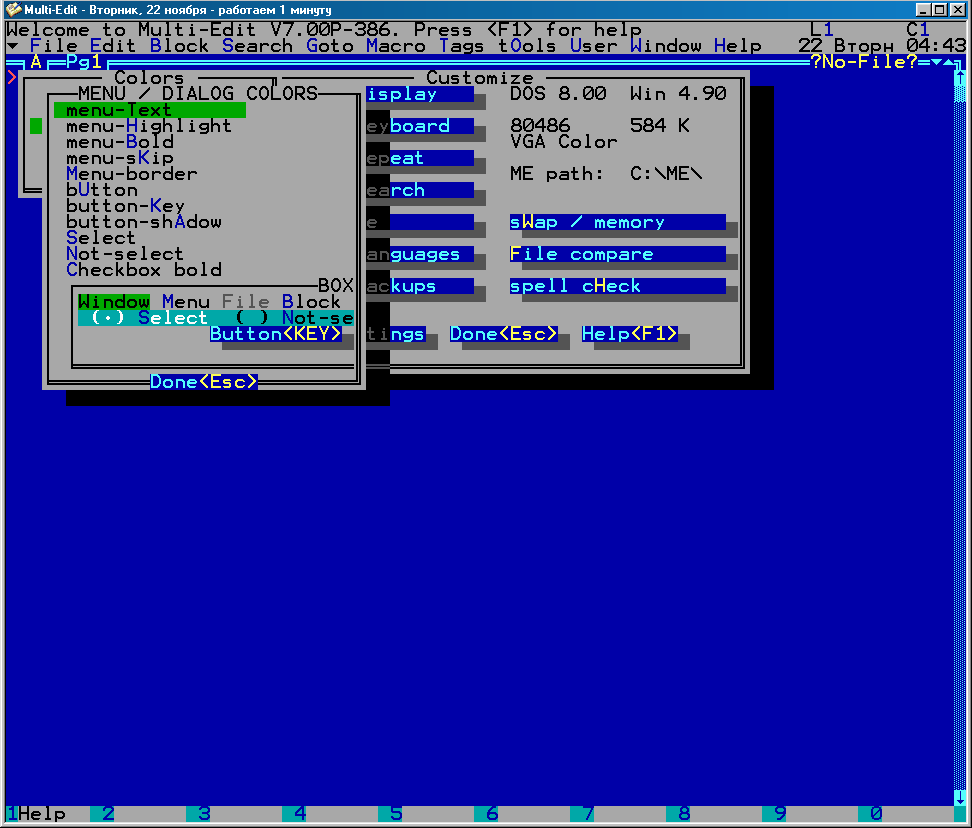Click the 'Window' item in preview box
Image resolution: width=972 pixels, height=828 pixels.
[114, 302]
